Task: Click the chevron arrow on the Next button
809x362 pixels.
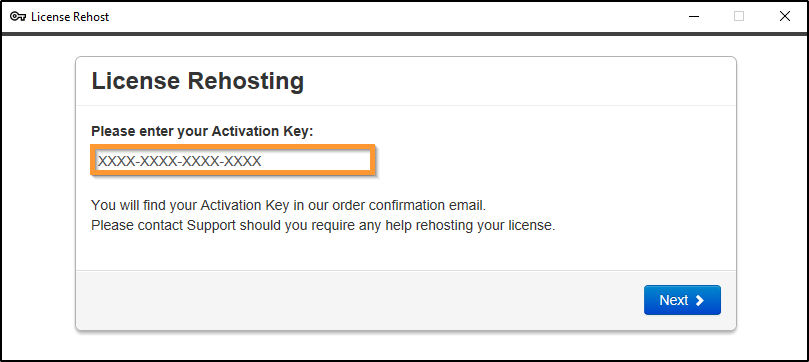Action: click(x=700, y=301)
